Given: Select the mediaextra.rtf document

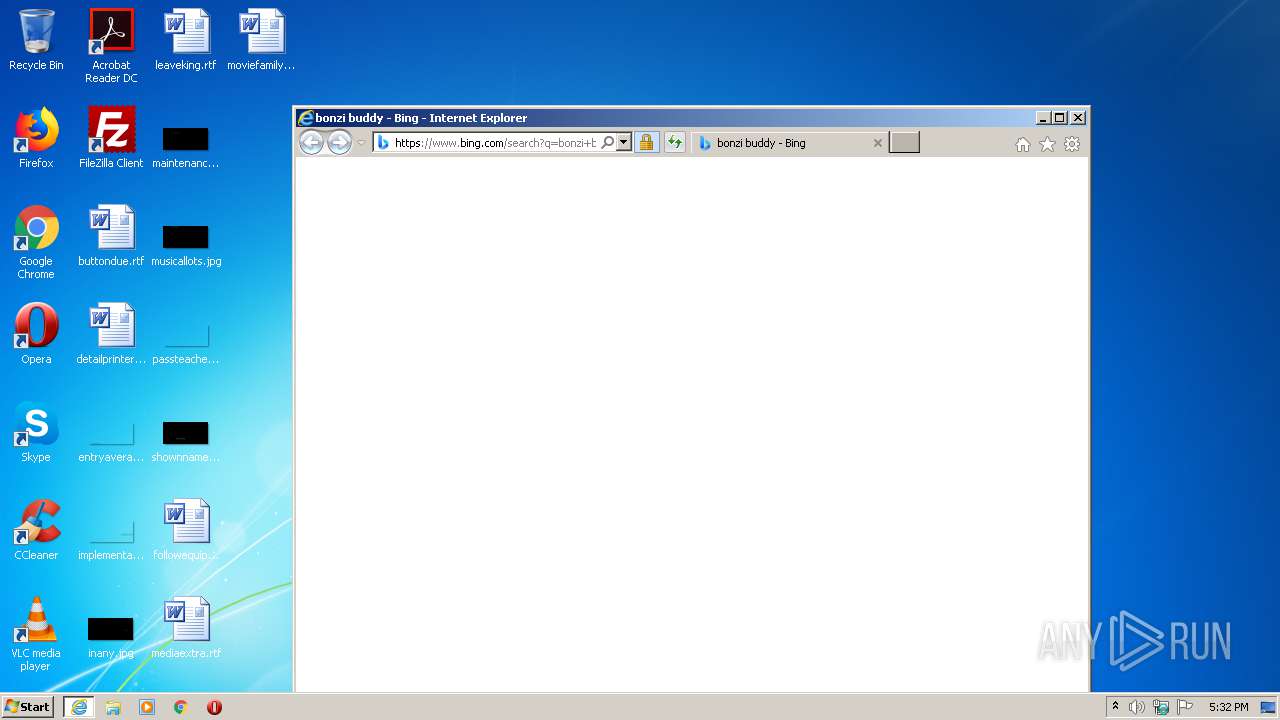Looking at the screenshot, I should tap(186, 628).
